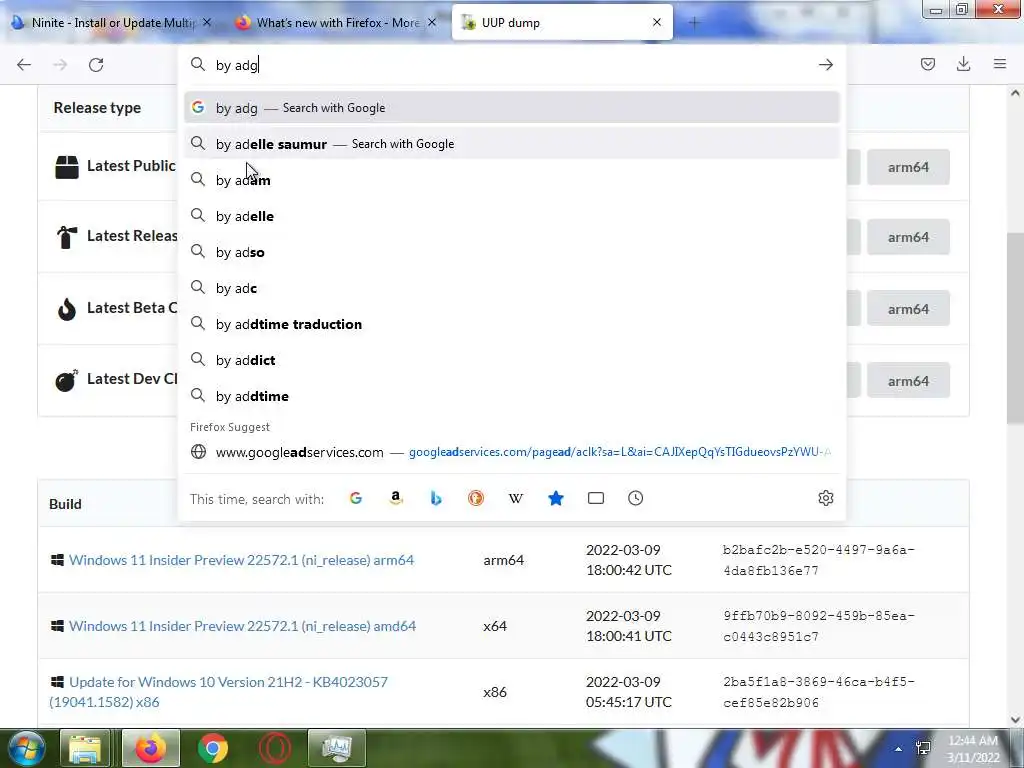Open the Firefox hamburger menu
Viewport: 1024px width, 768px height.
tap(1000, 64)
